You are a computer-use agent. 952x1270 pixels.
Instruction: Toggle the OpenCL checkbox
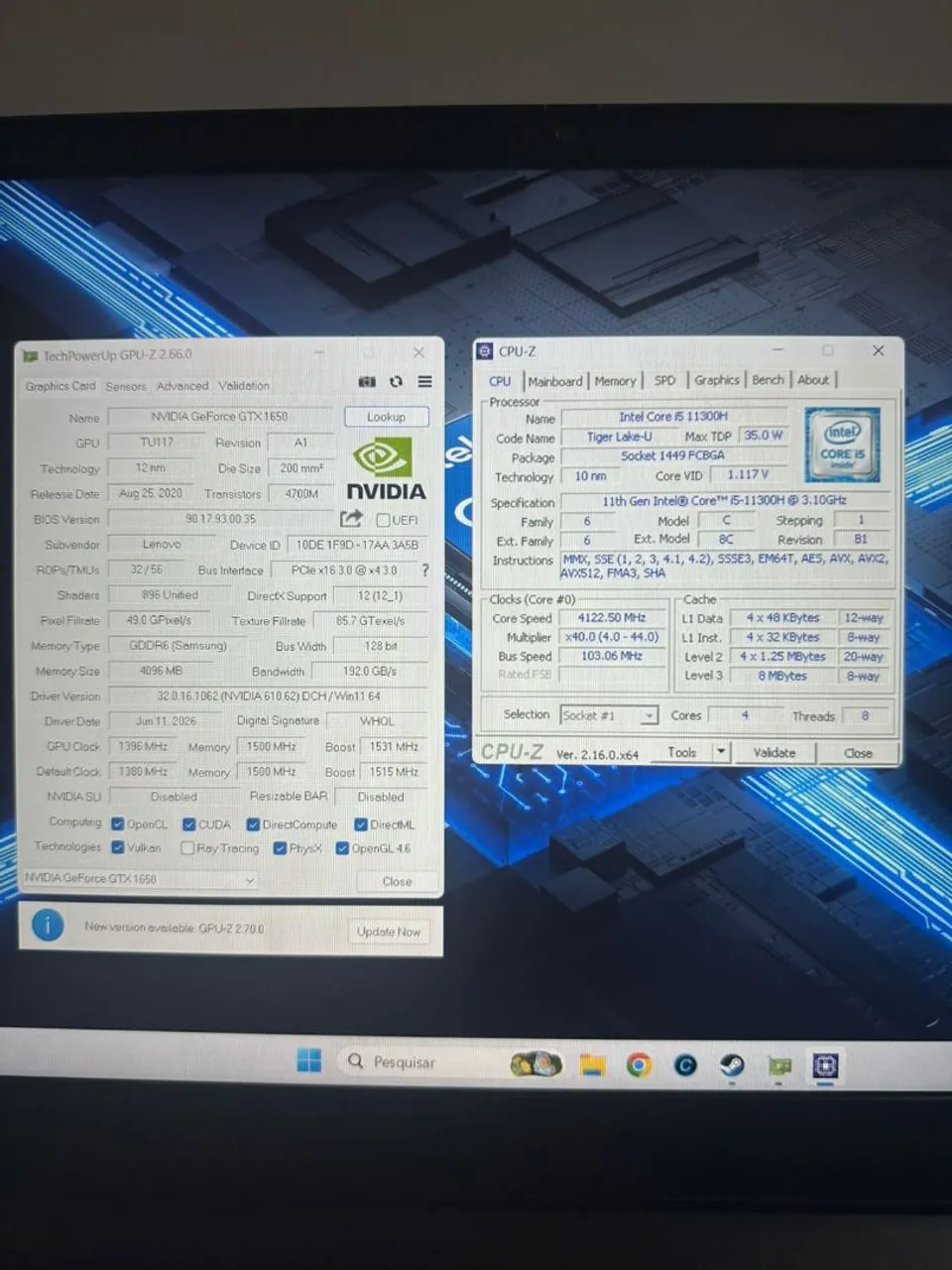coord(118,824)
